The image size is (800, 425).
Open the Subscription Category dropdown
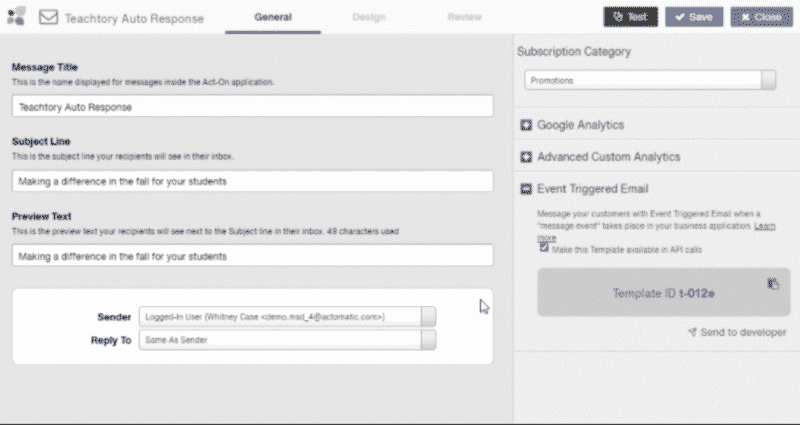pos(768,81)
